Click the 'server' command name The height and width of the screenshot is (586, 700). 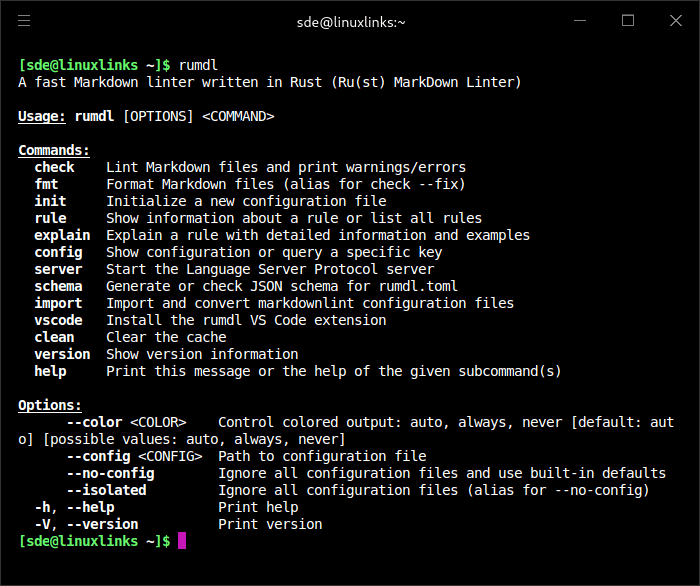click(58, 269)
